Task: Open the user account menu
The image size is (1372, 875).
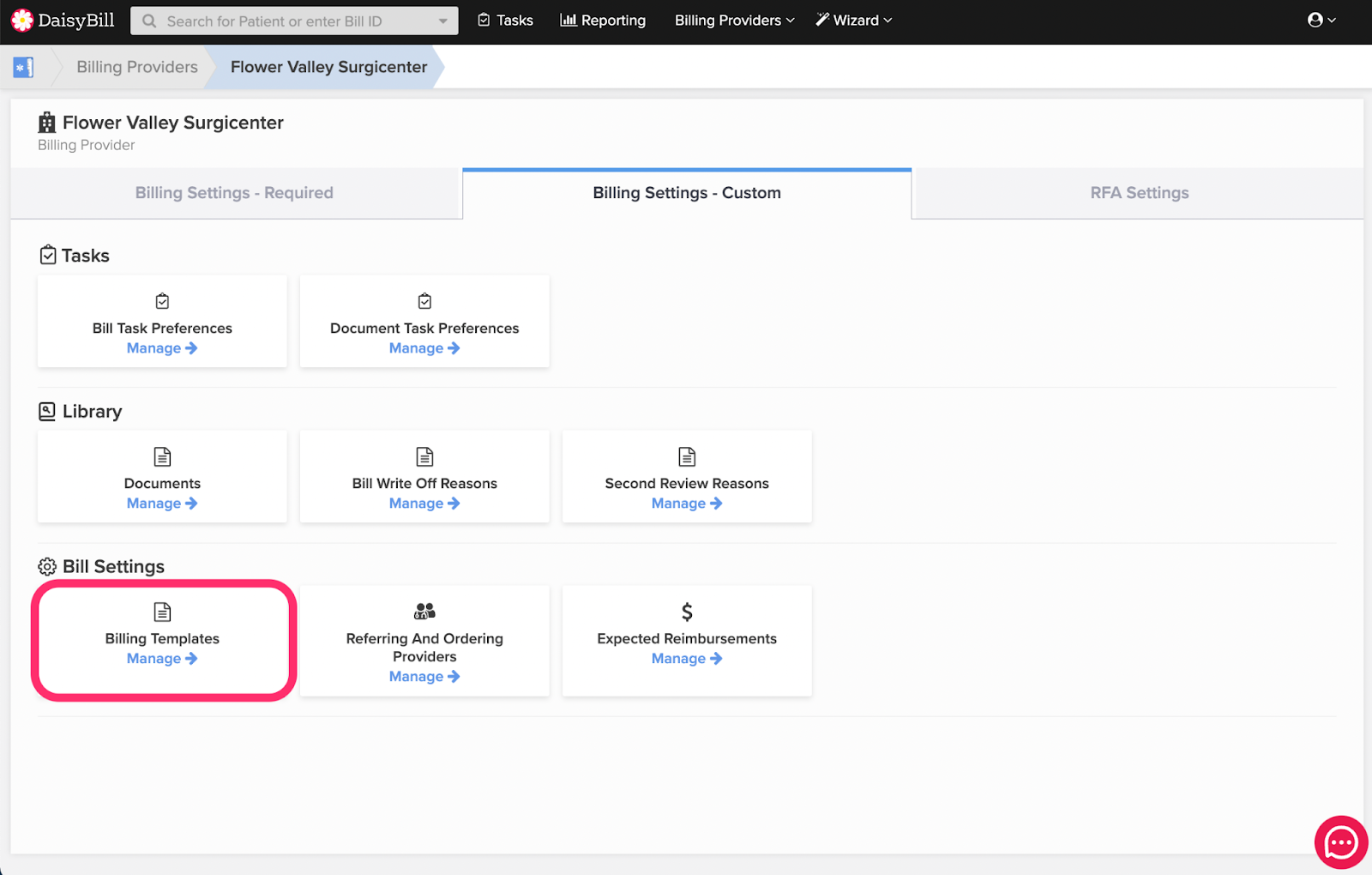Action: coord(1321,20)
